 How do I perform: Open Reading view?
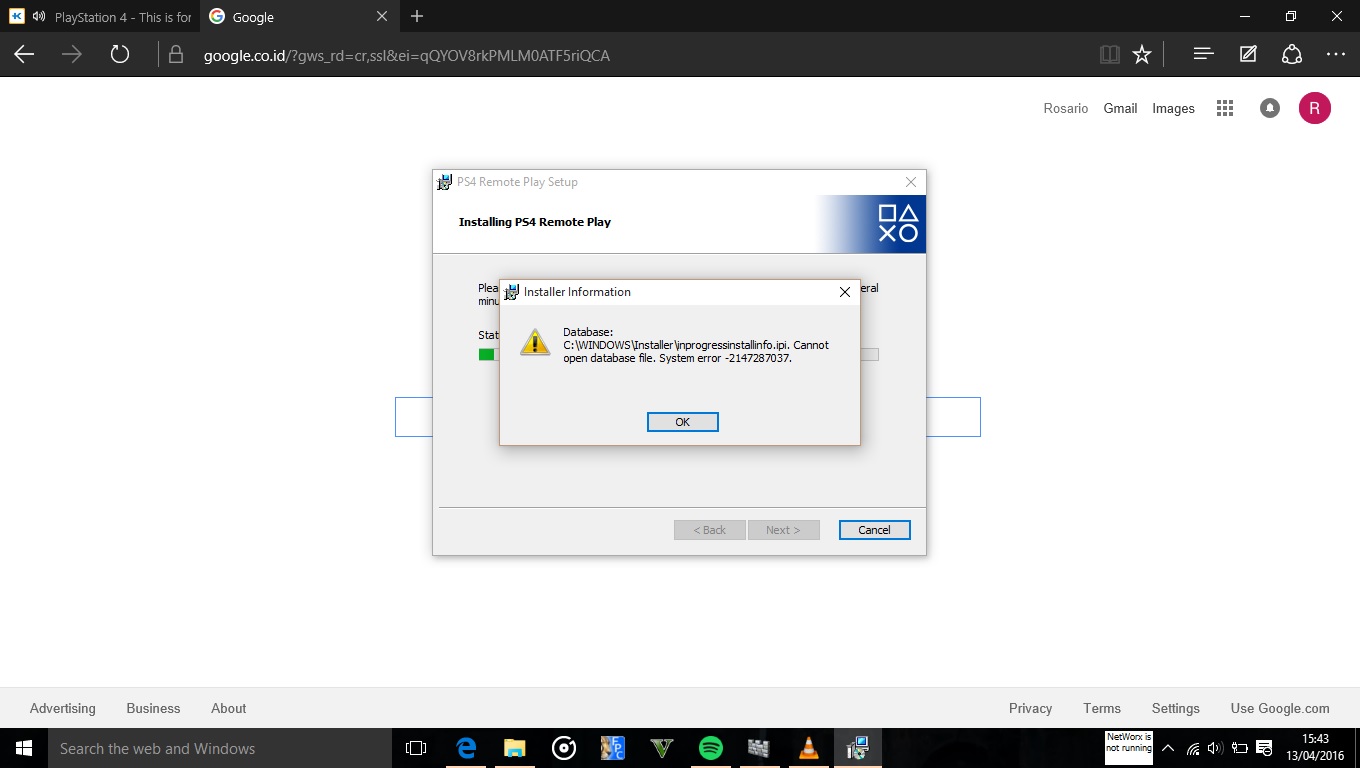(1109, 55)
